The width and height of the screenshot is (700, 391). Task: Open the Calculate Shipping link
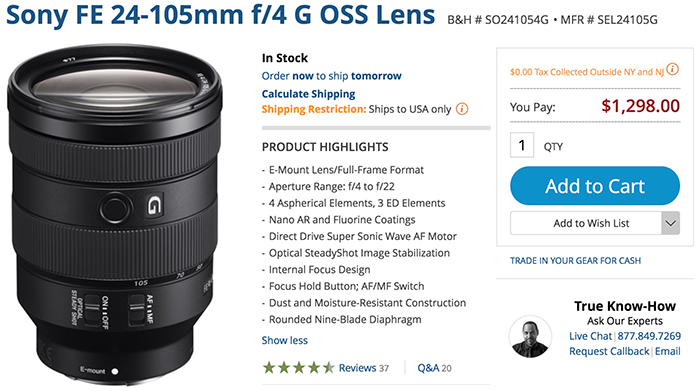click(x=308, y=94)
